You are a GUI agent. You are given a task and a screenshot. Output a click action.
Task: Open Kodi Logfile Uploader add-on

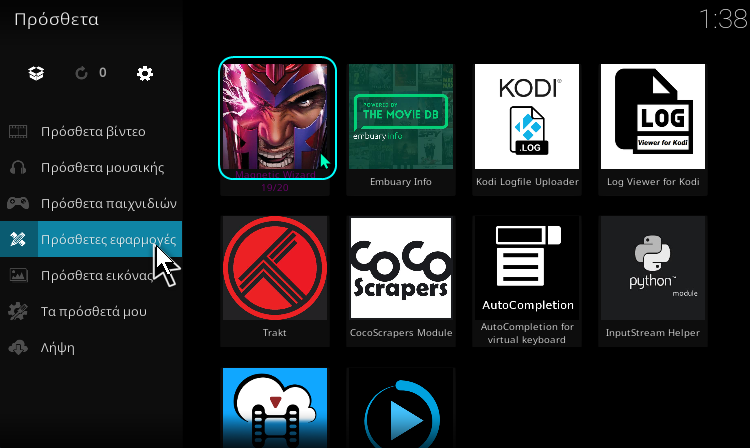(527, 130)
